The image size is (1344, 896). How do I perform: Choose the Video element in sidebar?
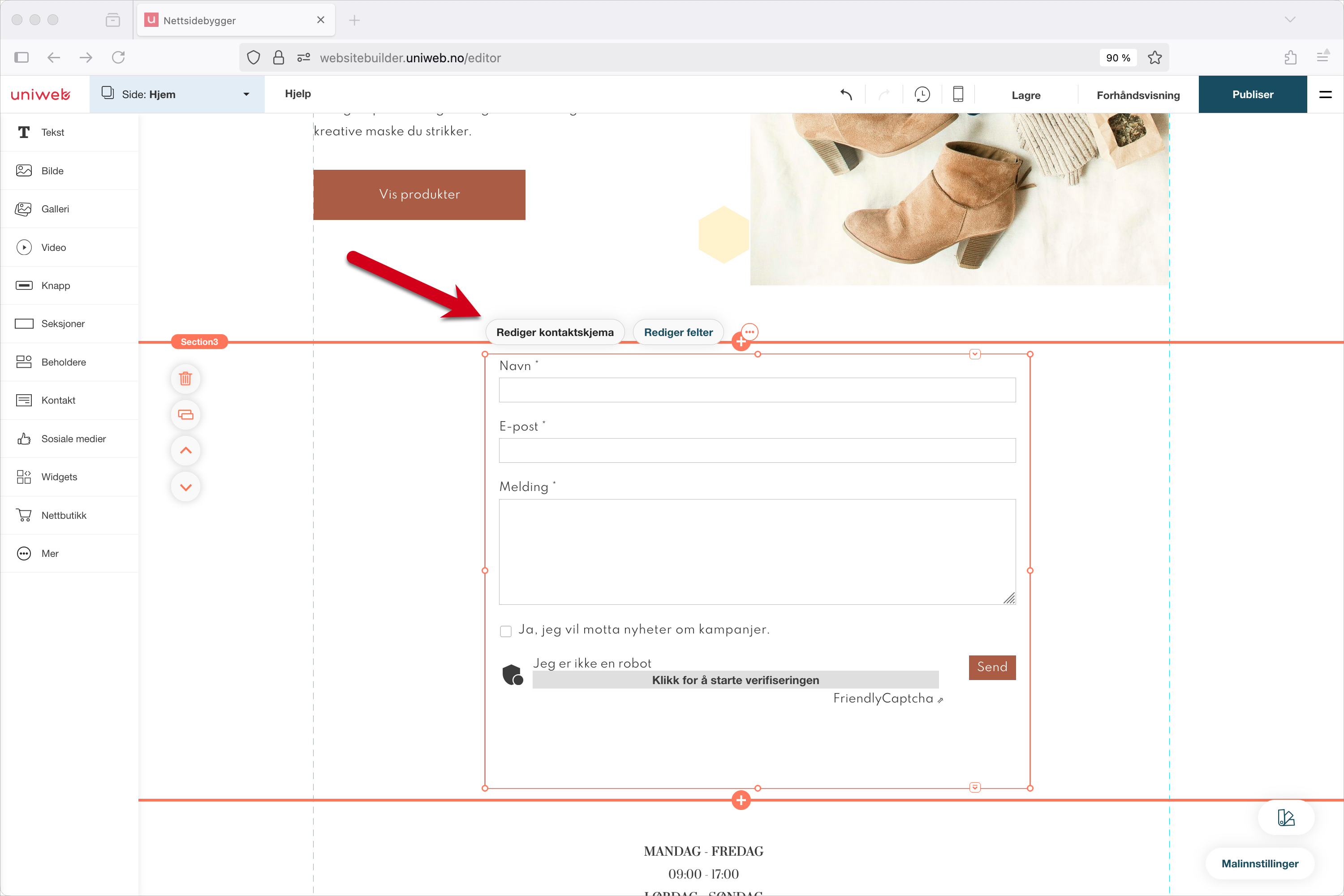click(69, 247)
